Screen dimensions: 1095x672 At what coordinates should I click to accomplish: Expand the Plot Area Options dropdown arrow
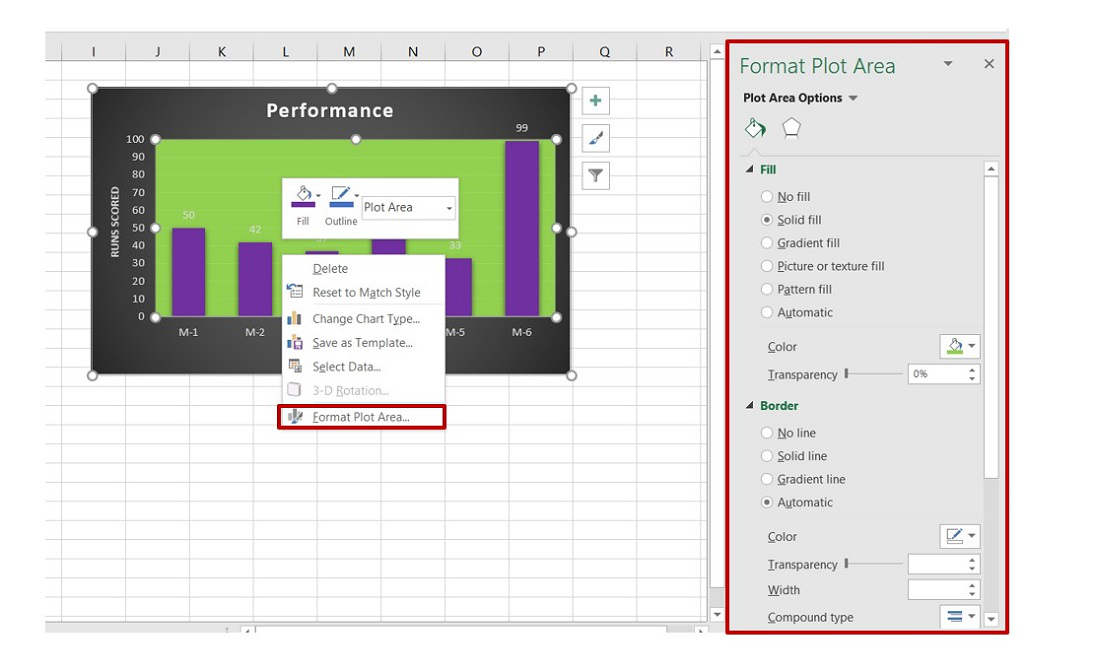(x=853, y=98)
